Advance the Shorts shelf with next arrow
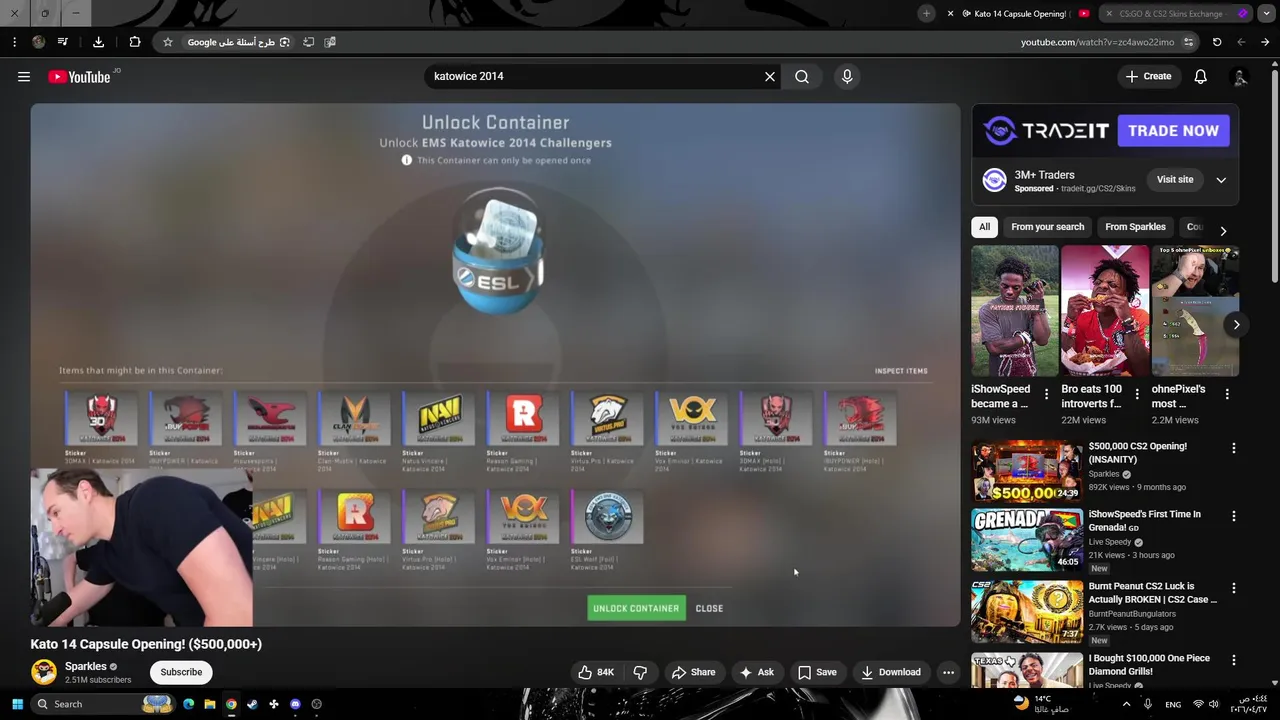The width and height of the screenshot is (1280, 720). [1236, 324]
